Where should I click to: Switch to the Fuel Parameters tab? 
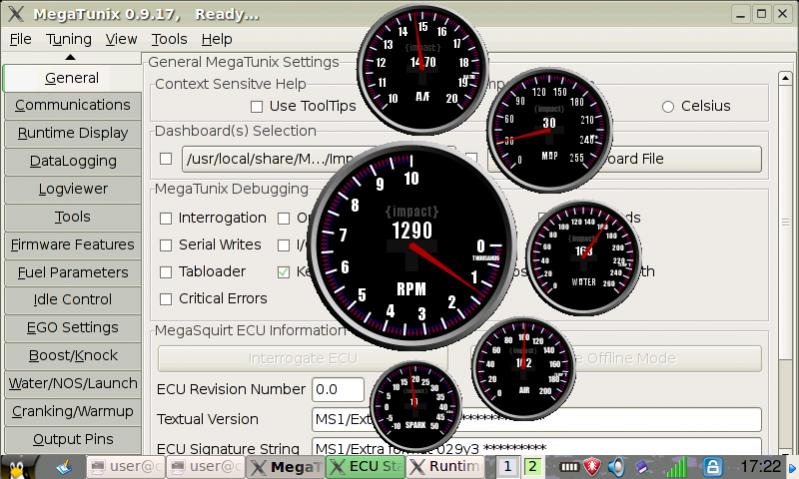click(72, 272)
